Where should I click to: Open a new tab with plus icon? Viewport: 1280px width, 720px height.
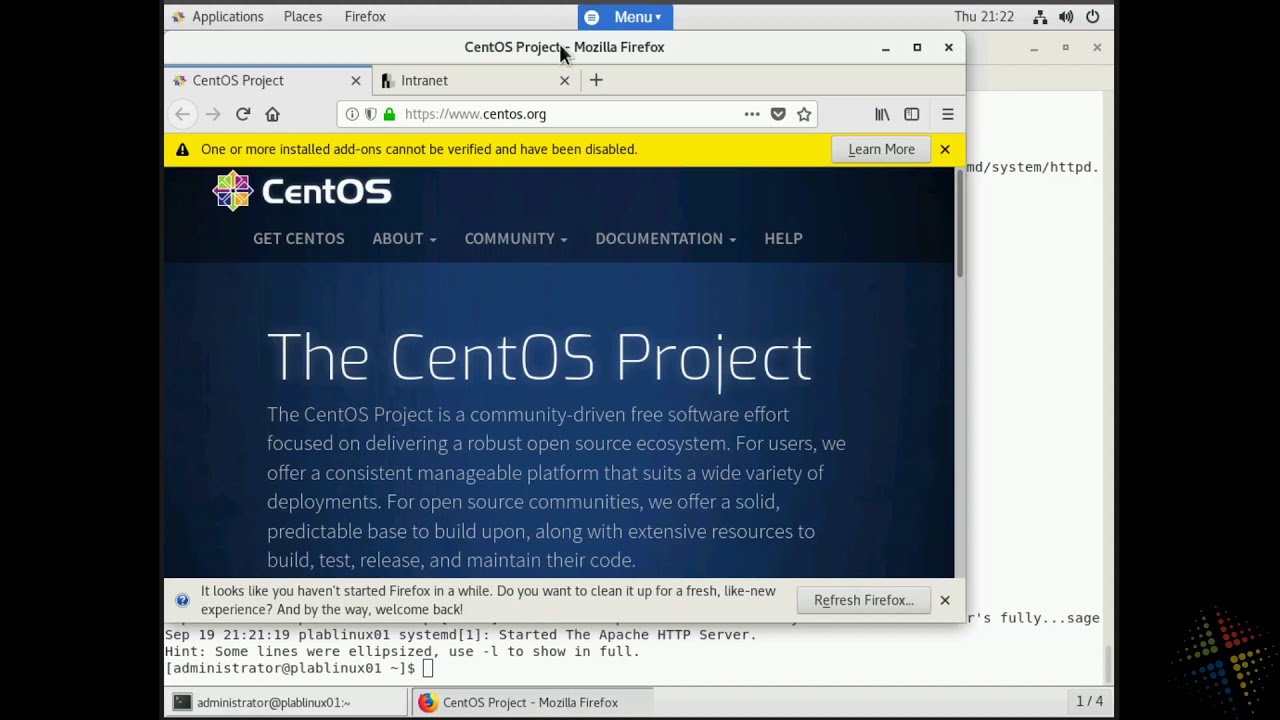pyautogui.click(x=596, y=80)
